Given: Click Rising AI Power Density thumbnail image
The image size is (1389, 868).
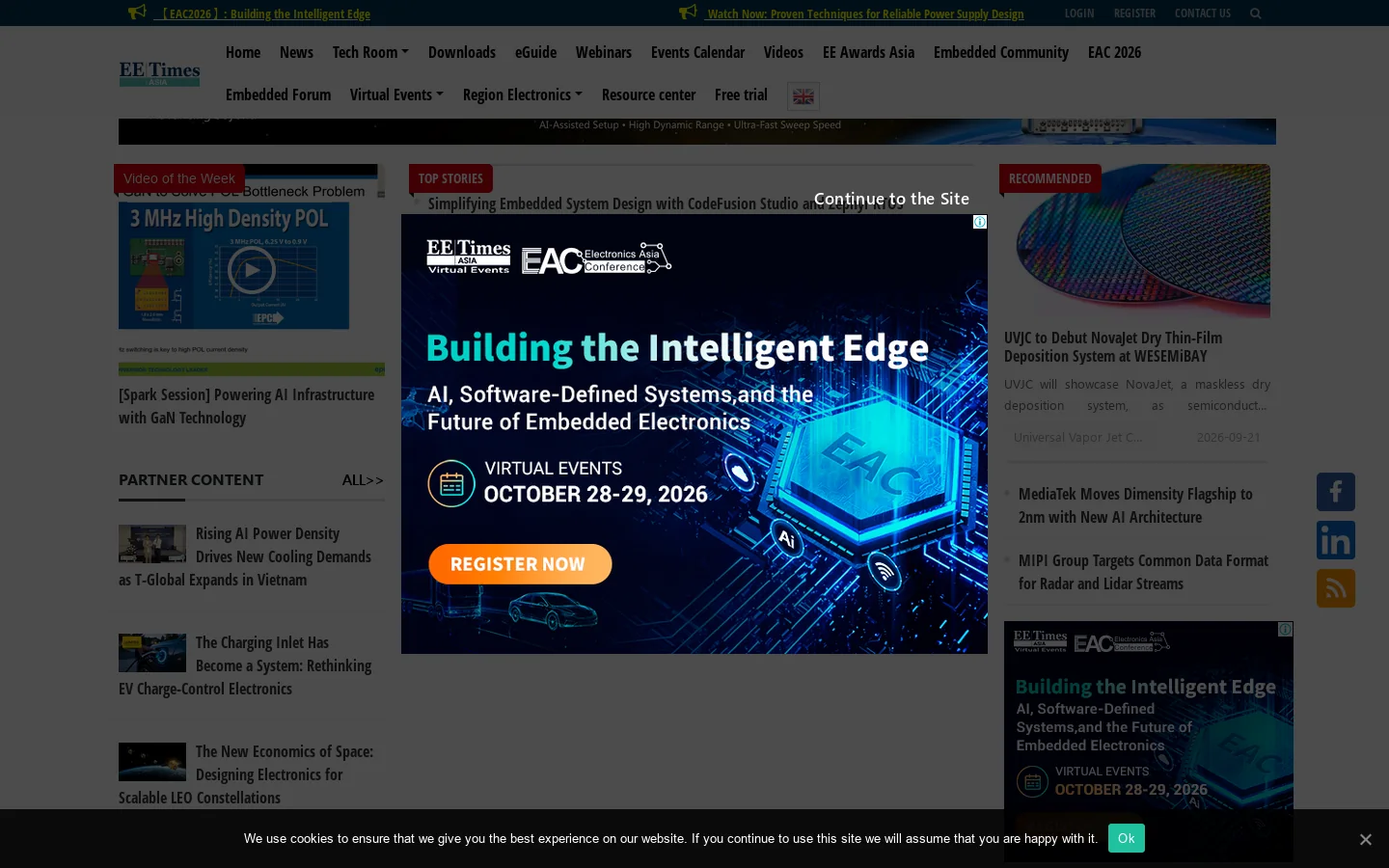Looking at the screenshot, I should tap(152, 544).
